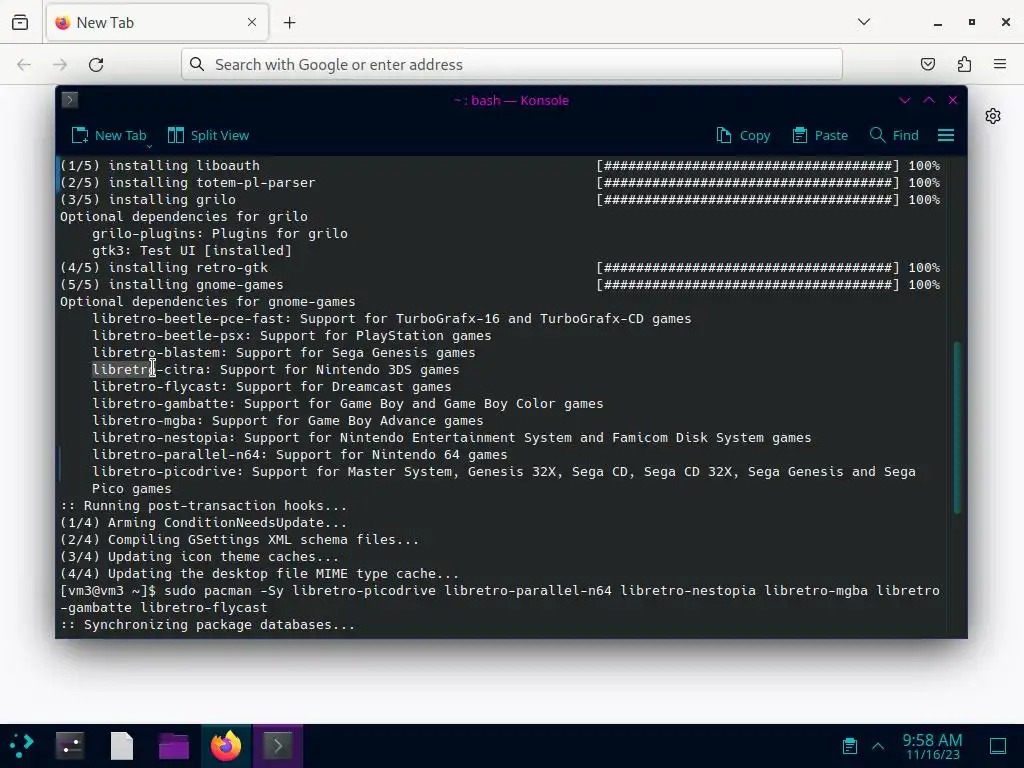
Task: Click the 'sudo pacman -Sy' command line
Action: pos(500,599)
